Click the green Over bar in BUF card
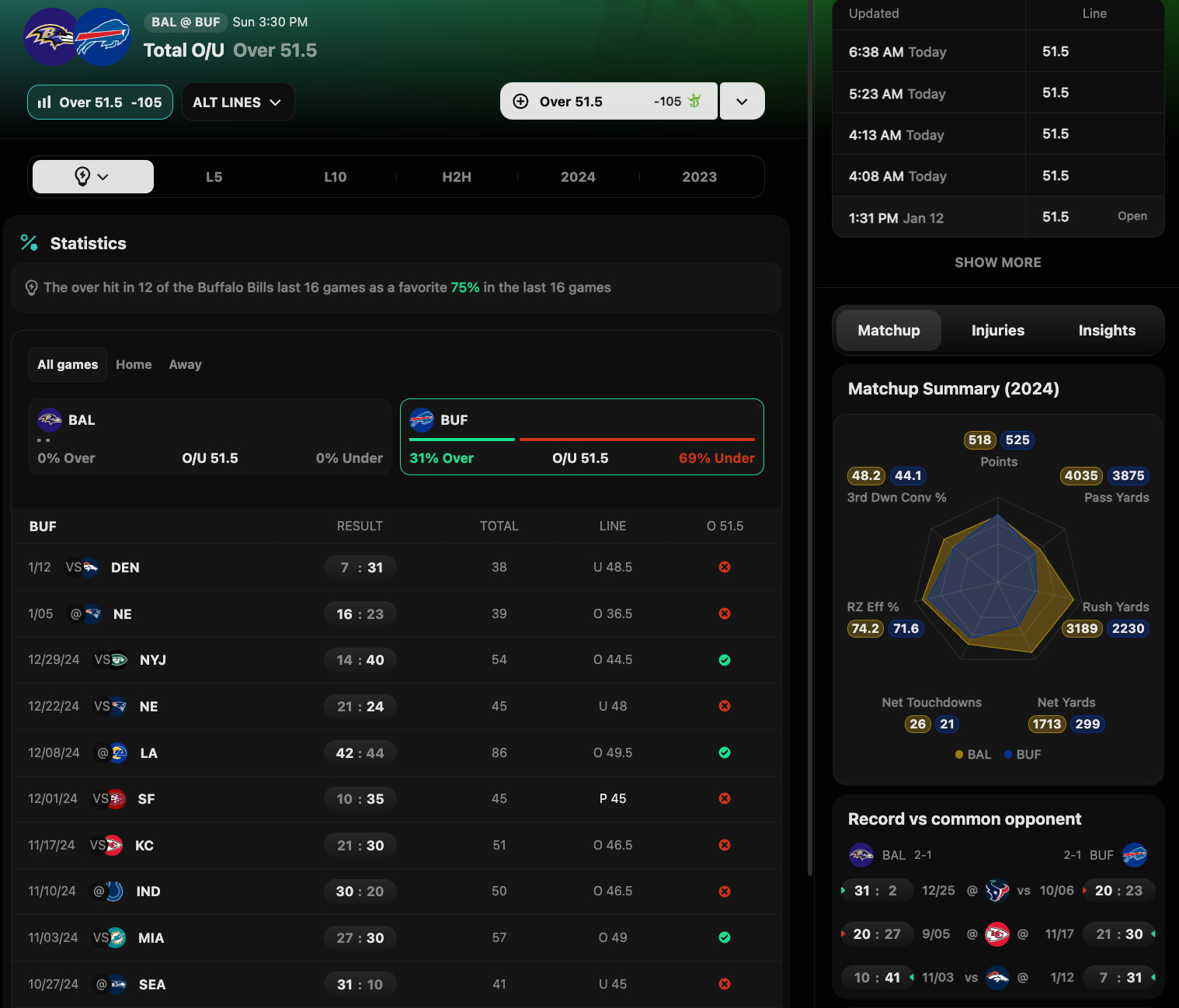1179x1008 pixels. tap(462, 440)
